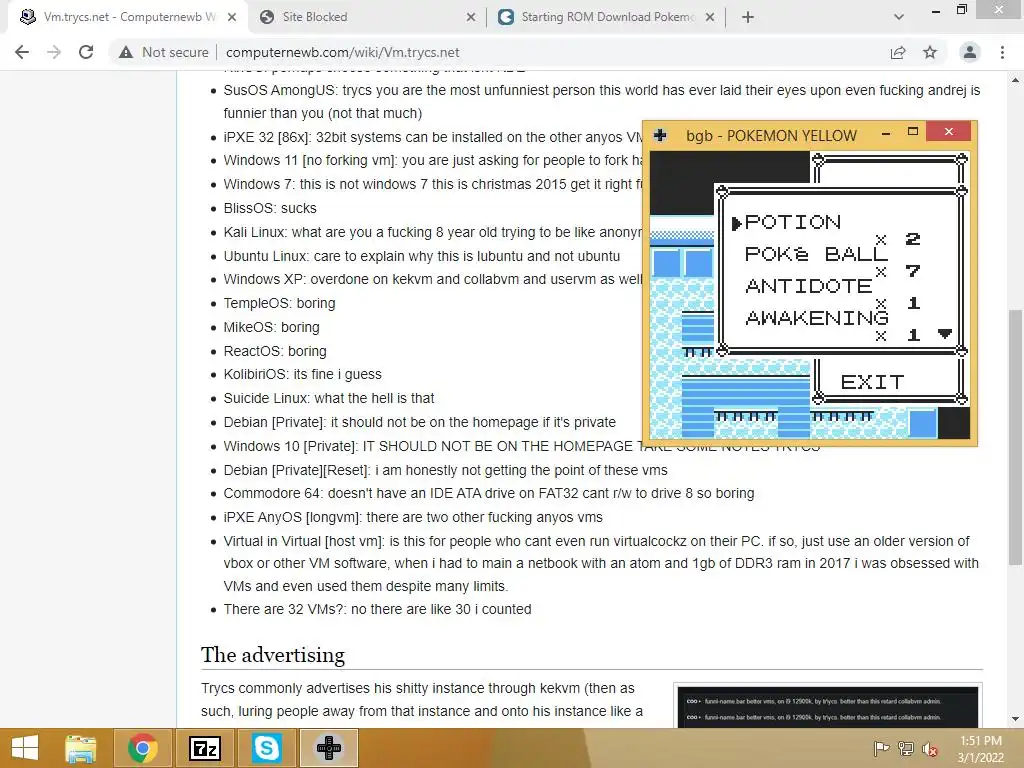Click the bgb title bar text
Screen dimensions: 1024x768
pyautogui.click(x=771, y=136)
